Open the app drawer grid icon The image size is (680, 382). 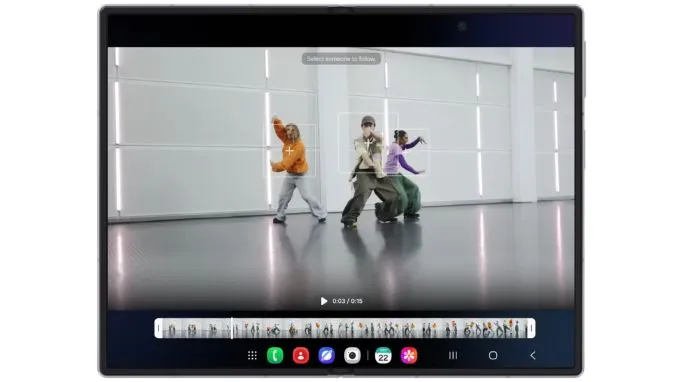(x=252, y=356)
